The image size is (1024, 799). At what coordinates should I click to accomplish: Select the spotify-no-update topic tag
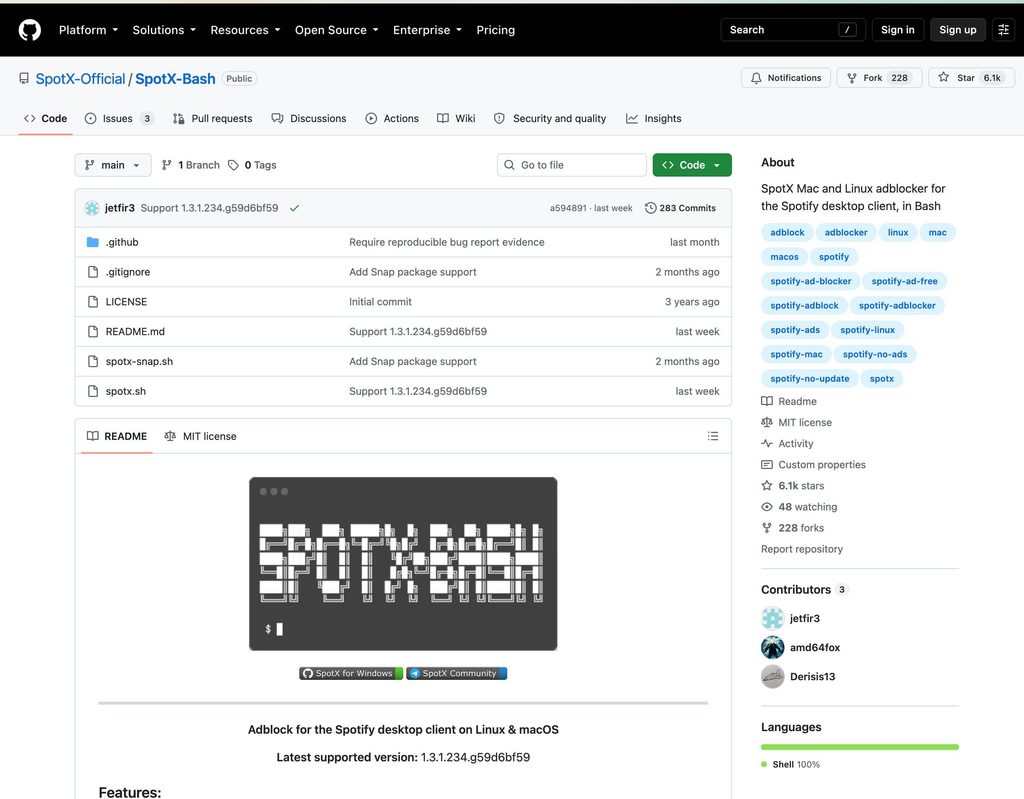pos(810,379)
